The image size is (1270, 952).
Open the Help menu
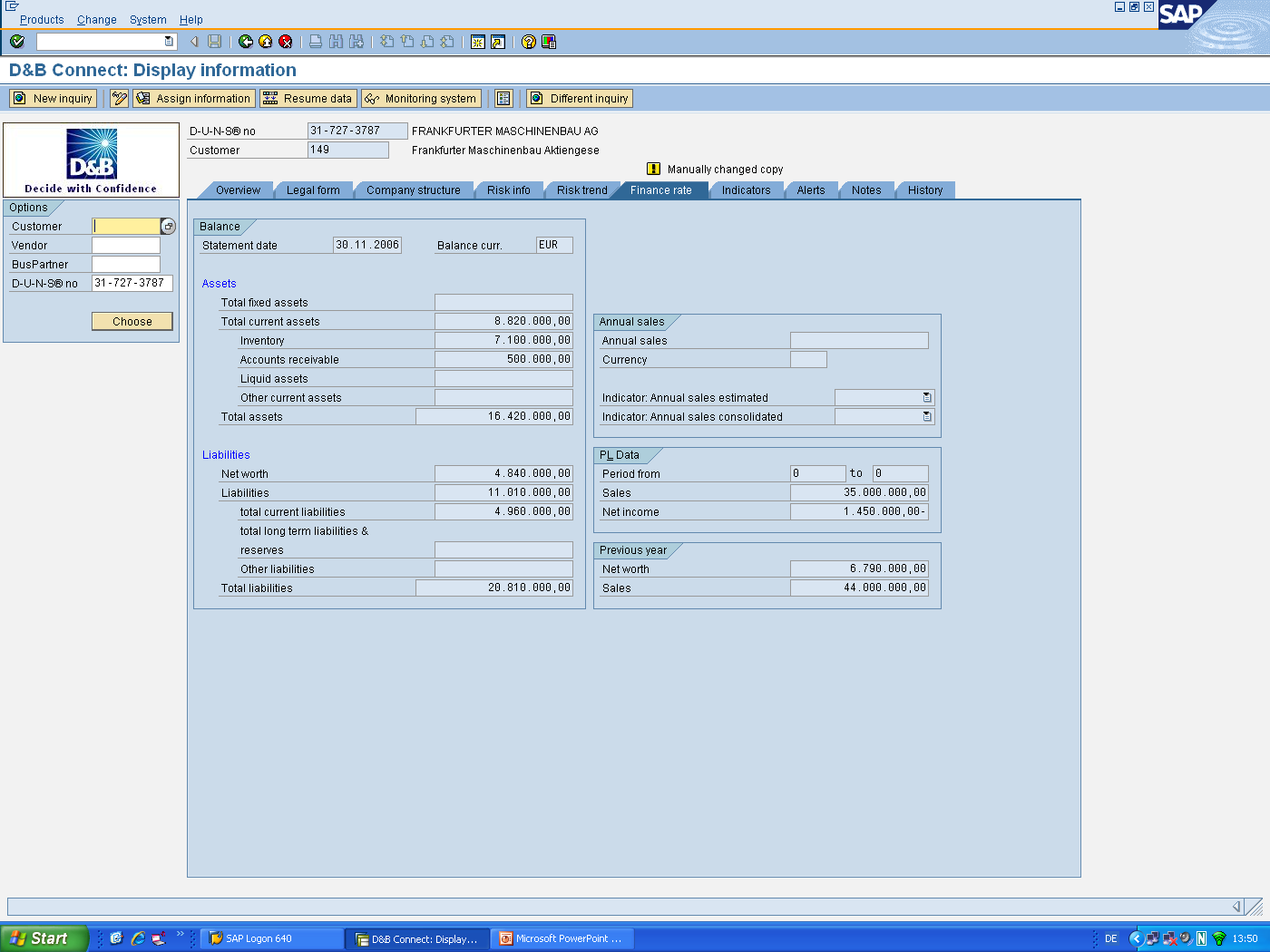(x=191, y=20)
